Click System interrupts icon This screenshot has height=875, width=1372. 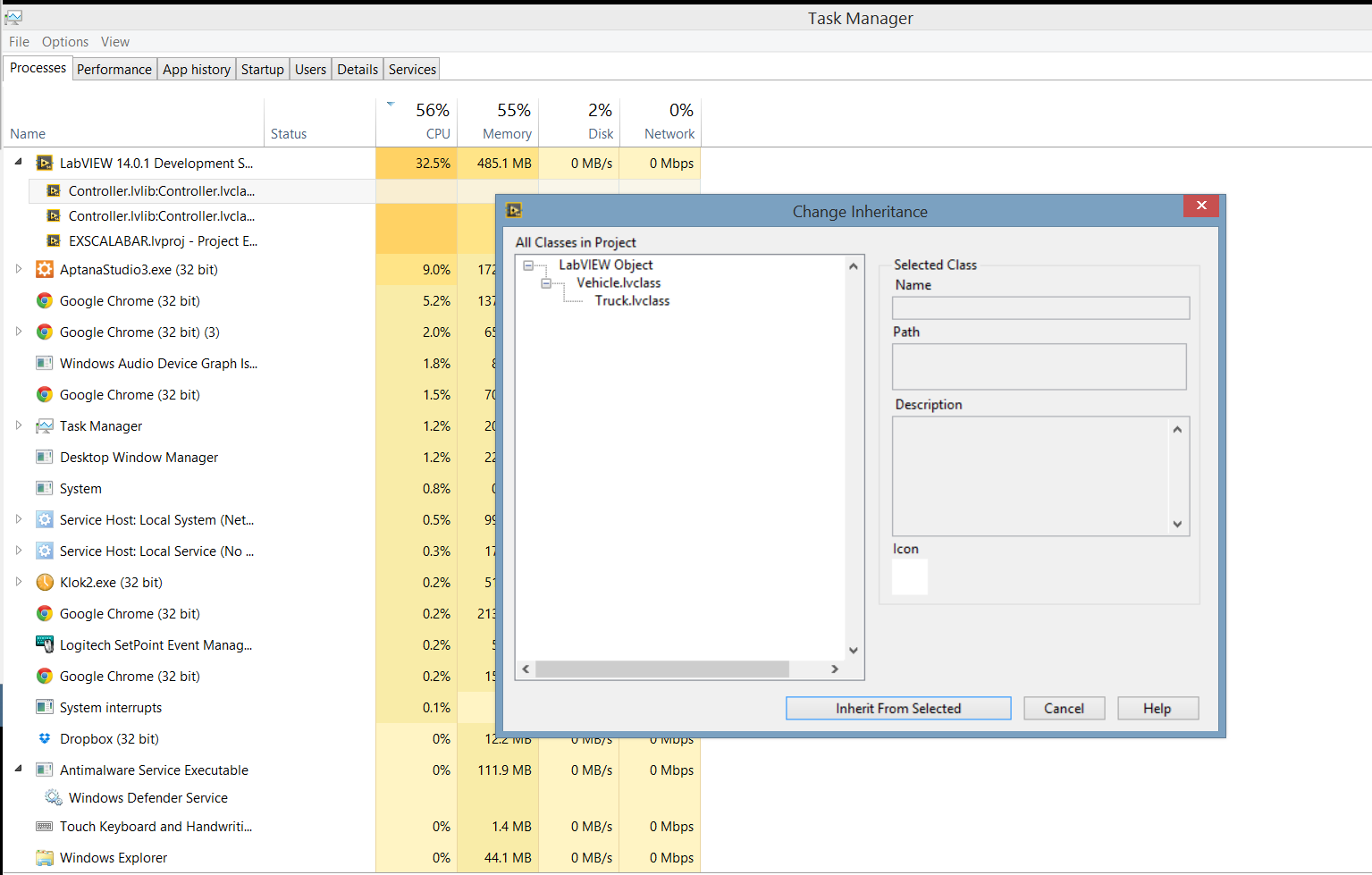pyautogui.click(x=44, y=707)
